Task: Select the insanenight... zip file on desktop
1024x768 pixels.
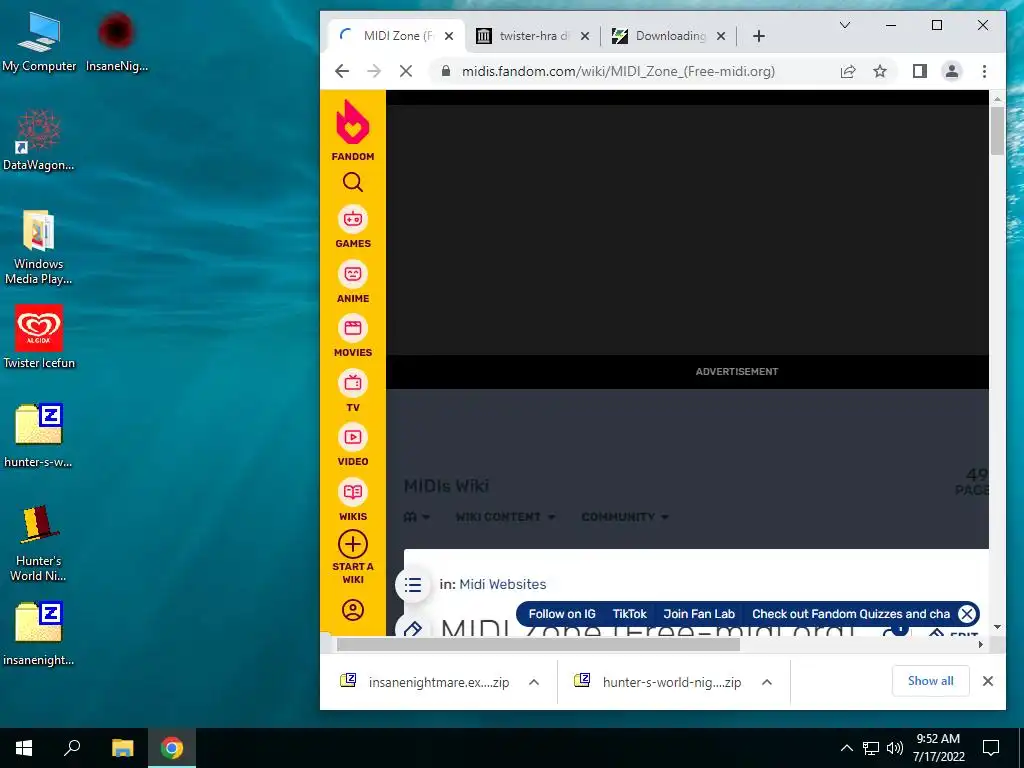Action: pos(39,633)
